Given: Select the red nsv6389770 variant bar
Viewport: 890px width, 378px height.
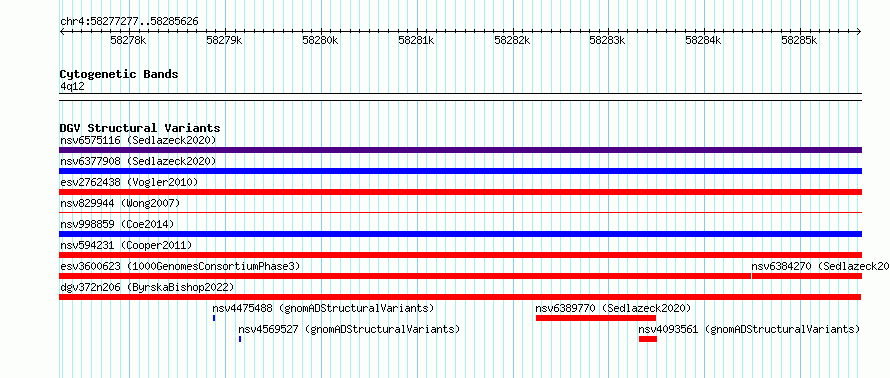Looking at the screenshot, I should 596,318.
